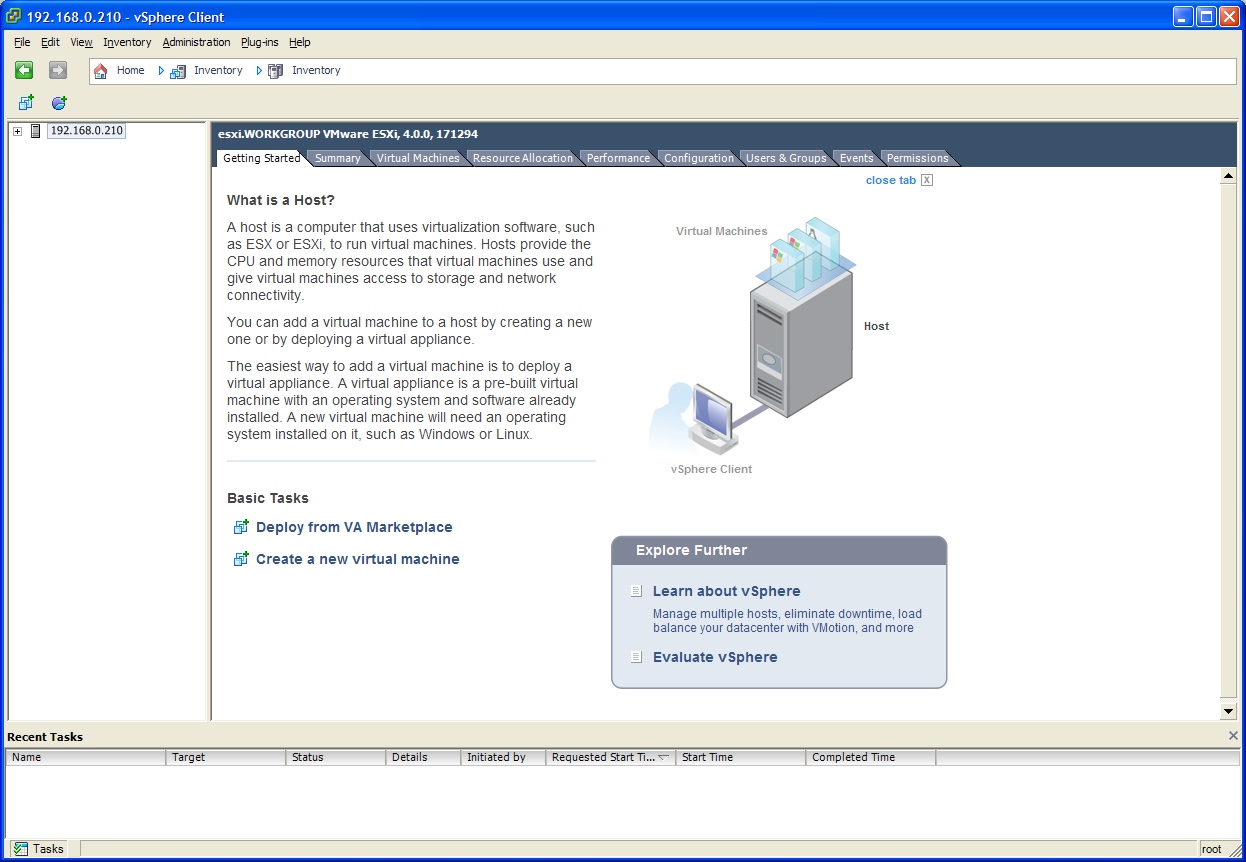Switch to the Performance tab

coord(618,158)
